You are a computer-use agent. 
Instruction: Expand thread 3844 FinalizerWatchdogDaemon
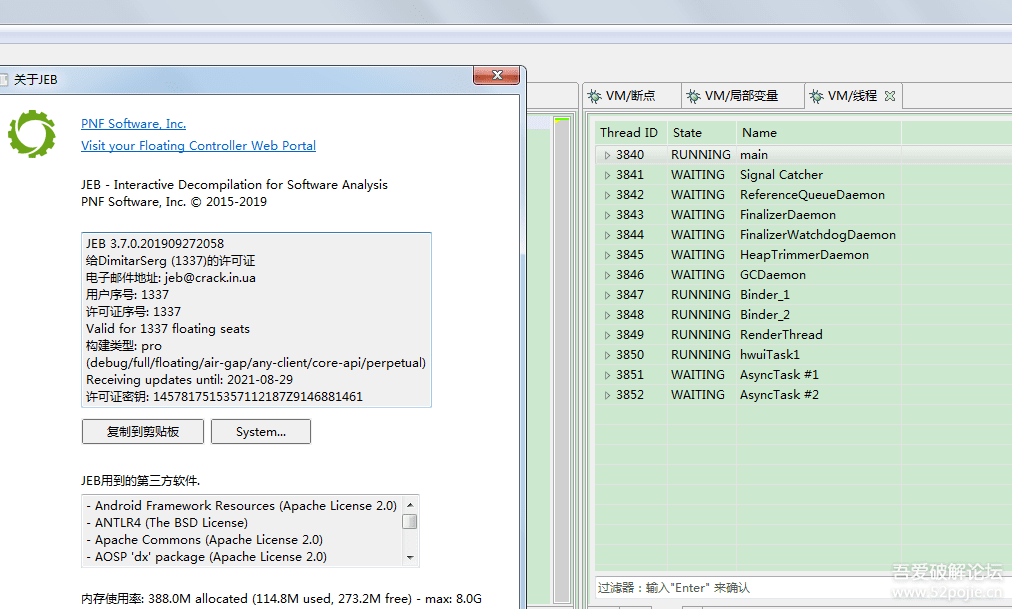(607, 235)
